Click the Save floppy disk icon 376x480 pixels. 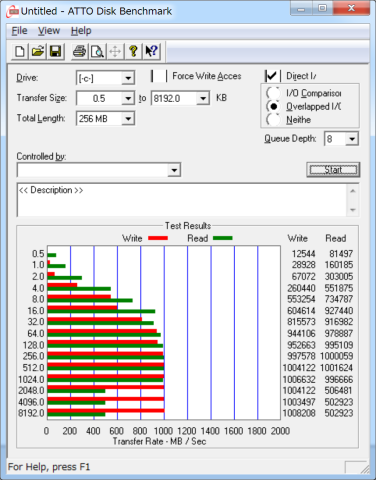[x=55, y=51]
